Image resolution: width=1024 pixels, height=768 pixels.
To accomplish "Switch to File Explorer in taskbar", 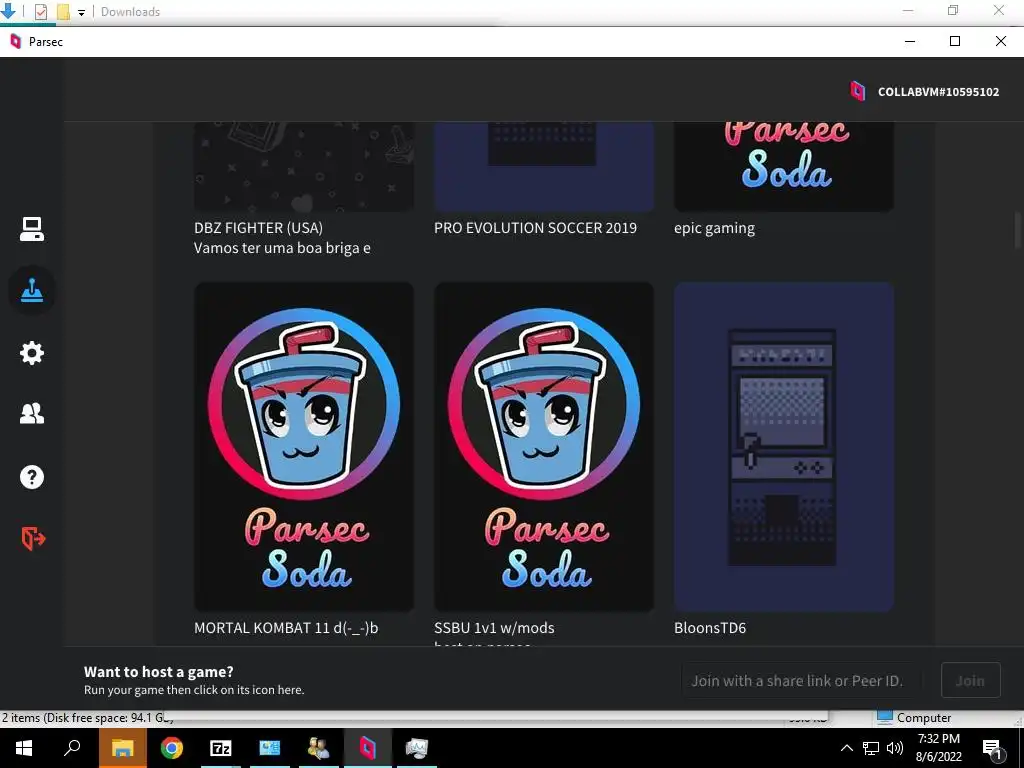I will (x=122, y=748).
